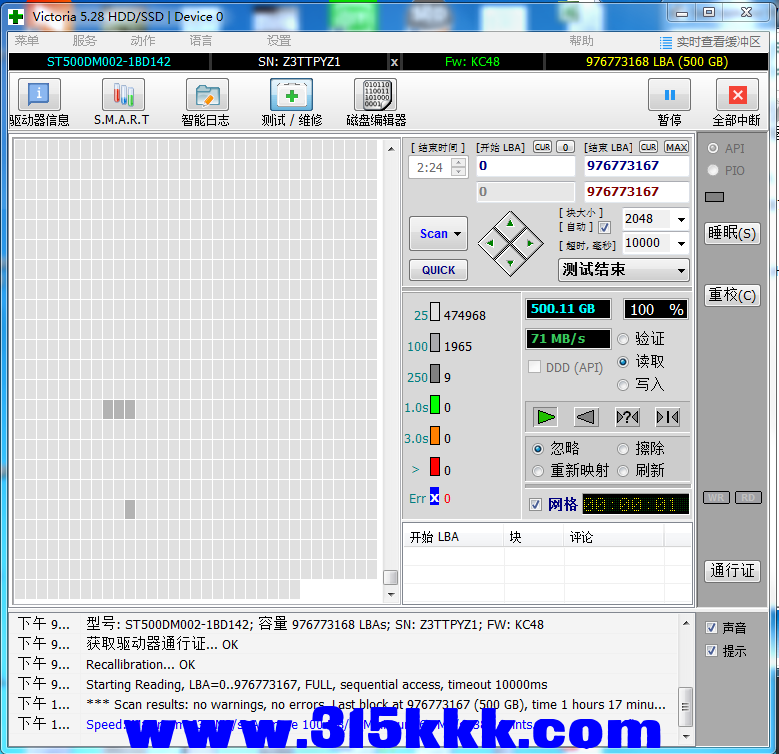Open the service (服务) menu

[84, 41]
